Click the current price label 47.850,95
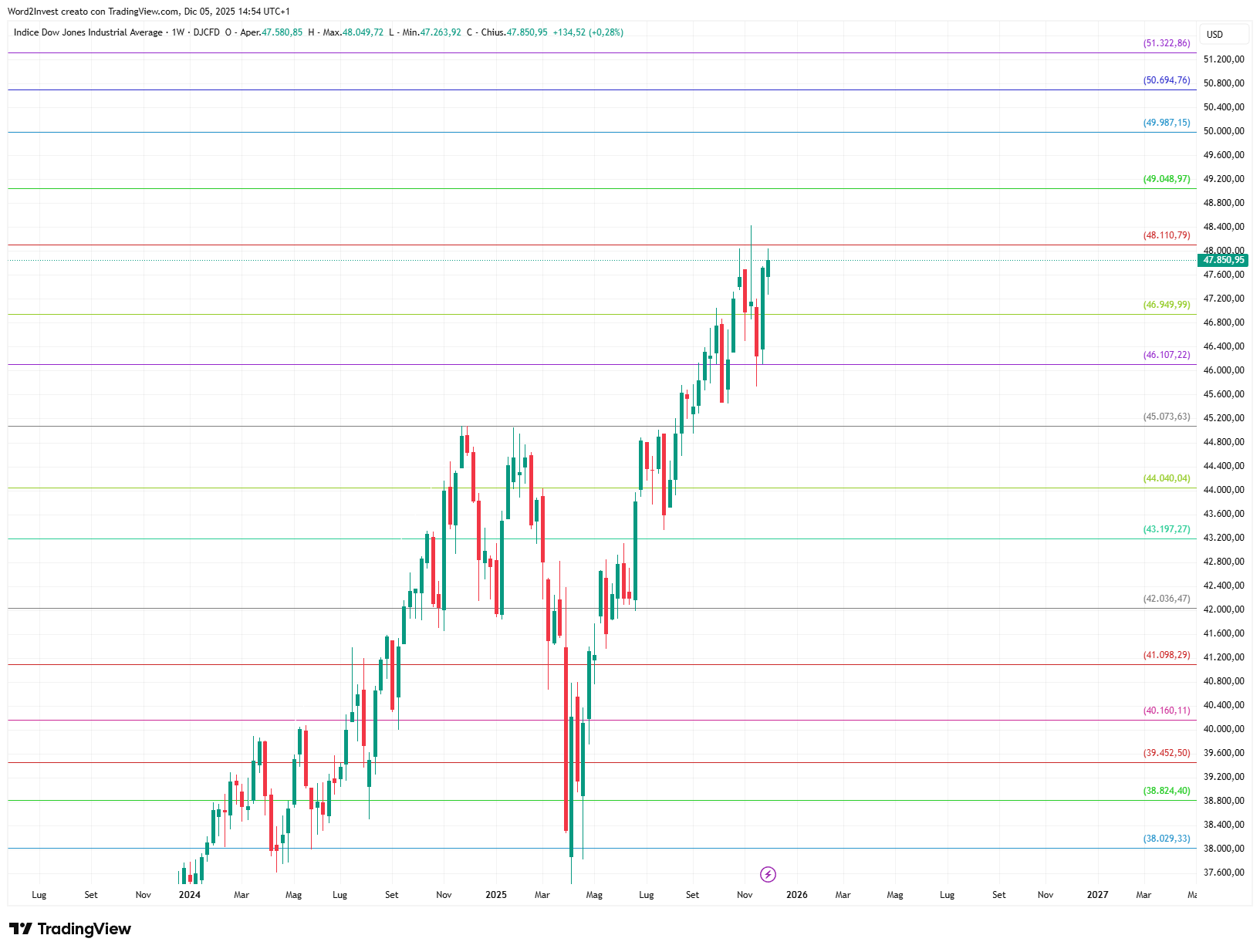 (x=1223, y=260)
